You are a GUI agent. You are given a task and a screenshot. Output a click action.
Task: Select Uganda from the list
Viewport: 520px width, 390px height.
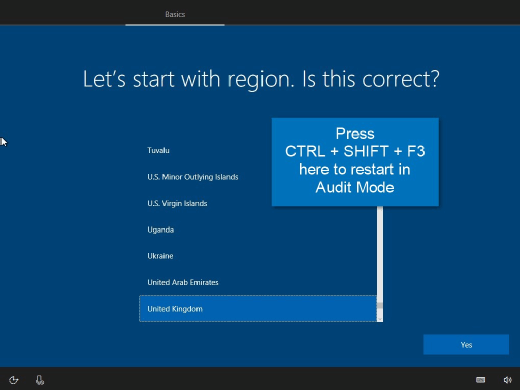coord(258,230)
